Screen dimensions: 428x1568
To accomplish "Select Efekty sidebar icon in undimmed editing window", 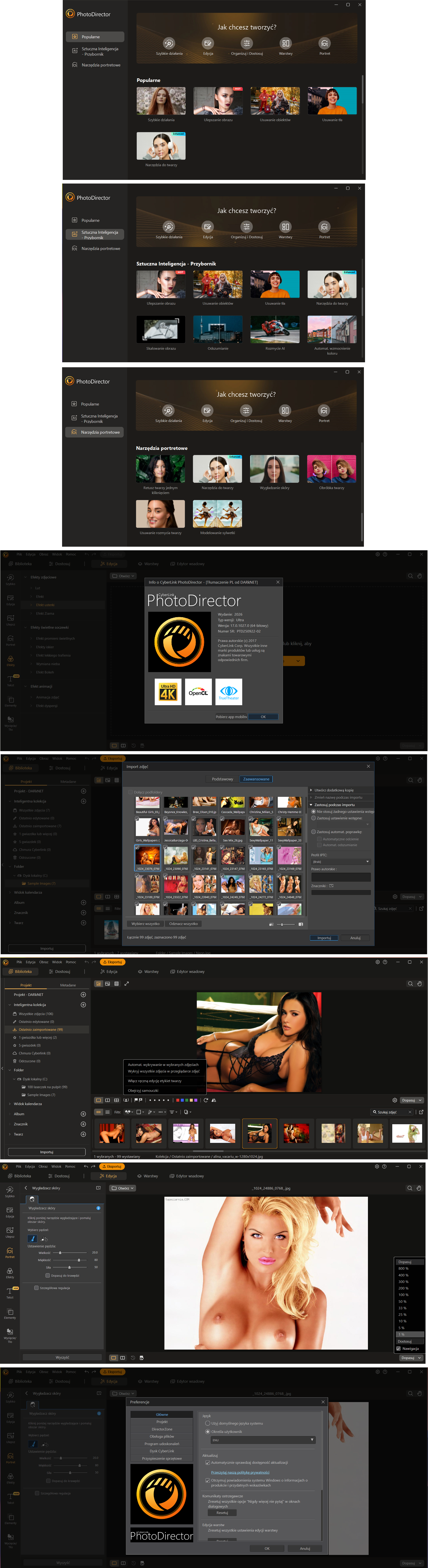I will [10, 1273].
